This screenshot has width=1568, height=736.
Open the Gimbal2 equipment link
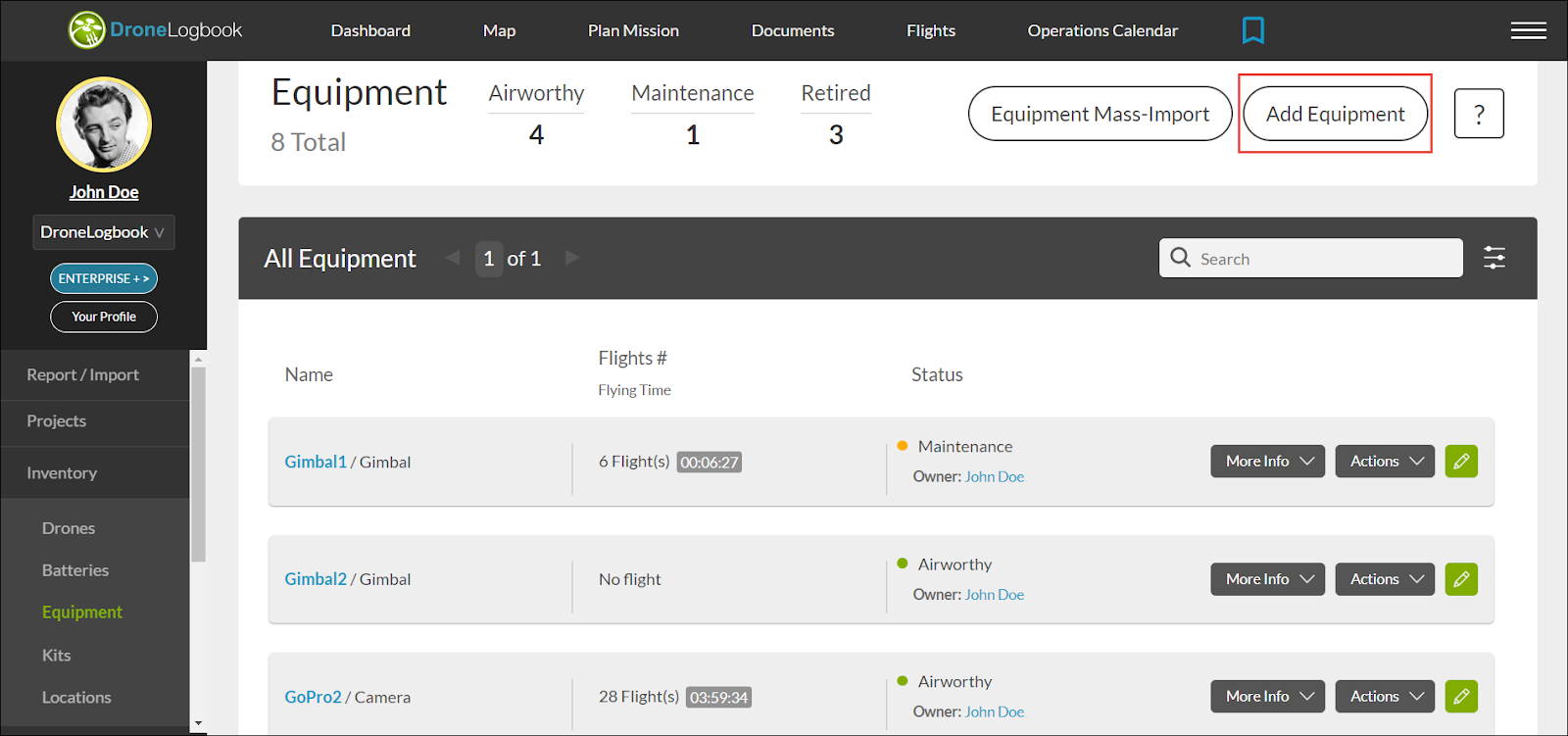[316, 579]
